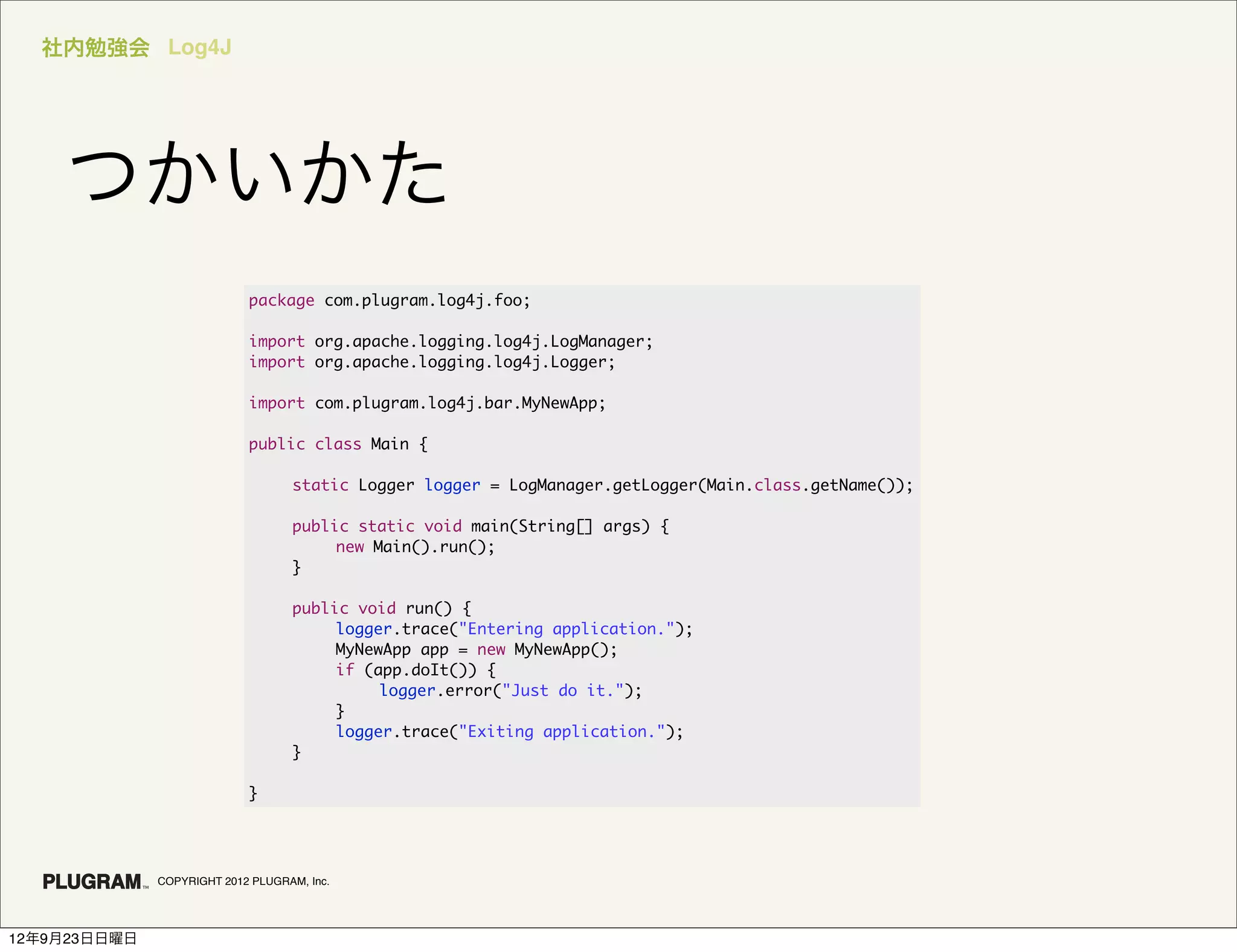
Task: Click the 'Log4J' header label
Action: click(x=199, y=48)
